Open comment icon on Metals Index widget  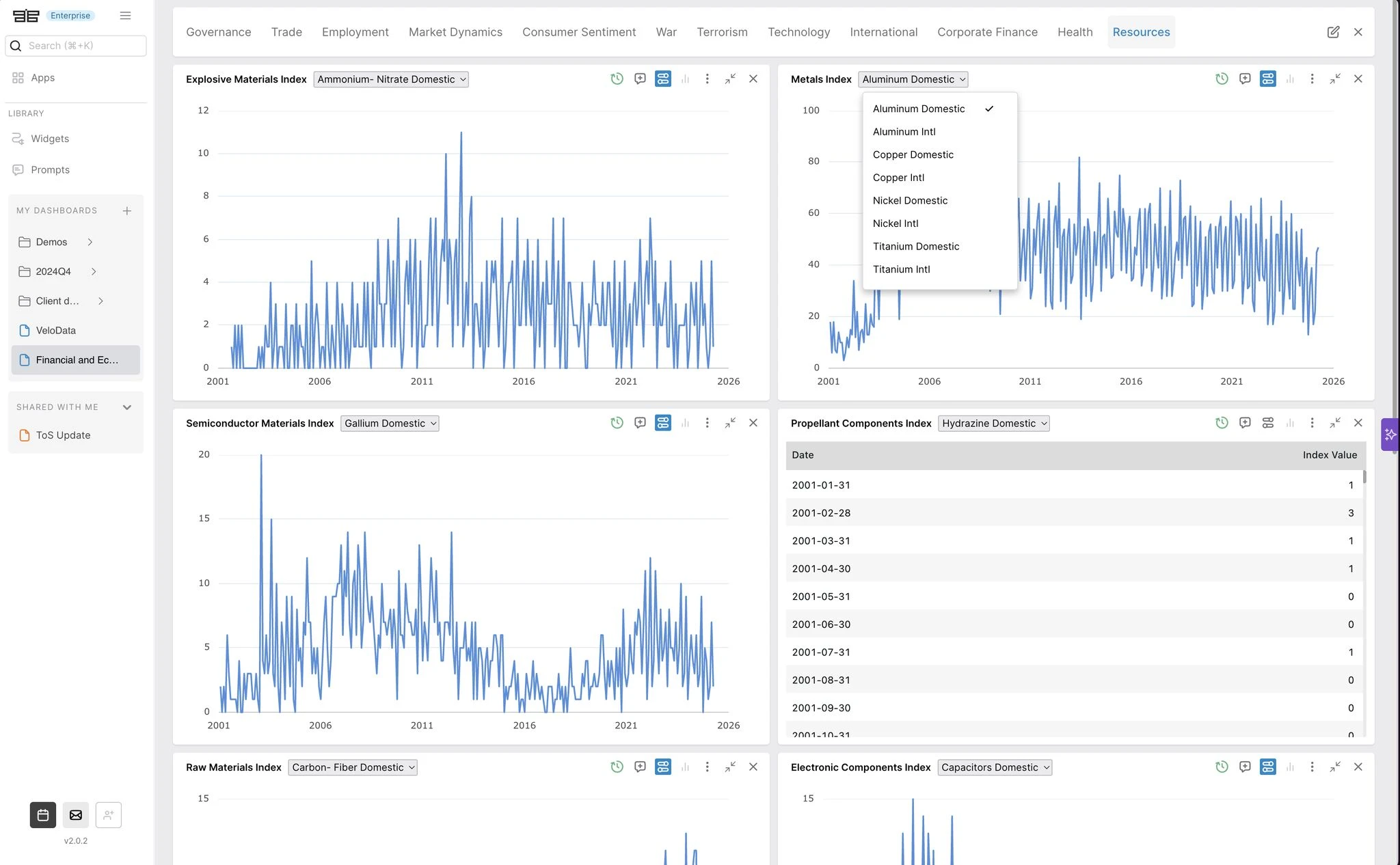pos(1245,79)
